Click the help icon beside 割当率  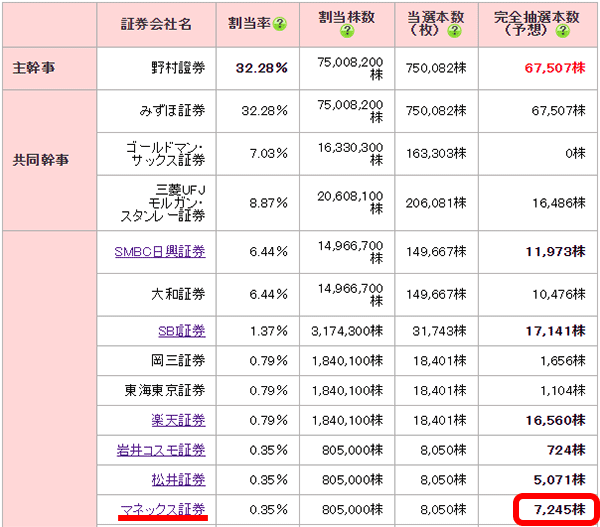tap(280, 24)
